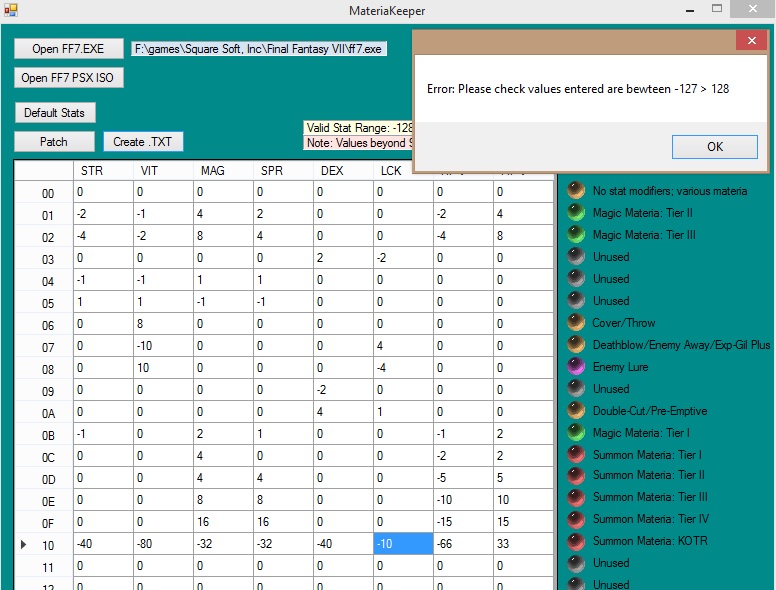Click the yellow orb beside Cover/Throw
776x590 pixels.
[x=576, y=322]
